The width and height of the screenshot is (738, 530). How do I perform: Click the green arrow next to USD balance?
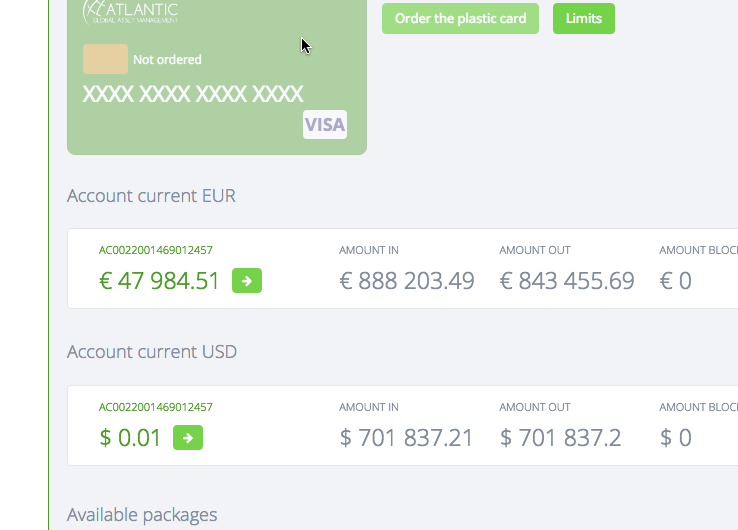pos(188,438)
